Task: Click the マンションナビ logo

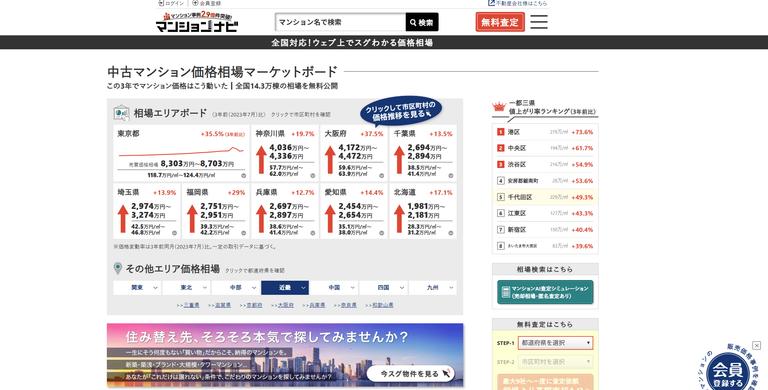Action: [197, 22]
